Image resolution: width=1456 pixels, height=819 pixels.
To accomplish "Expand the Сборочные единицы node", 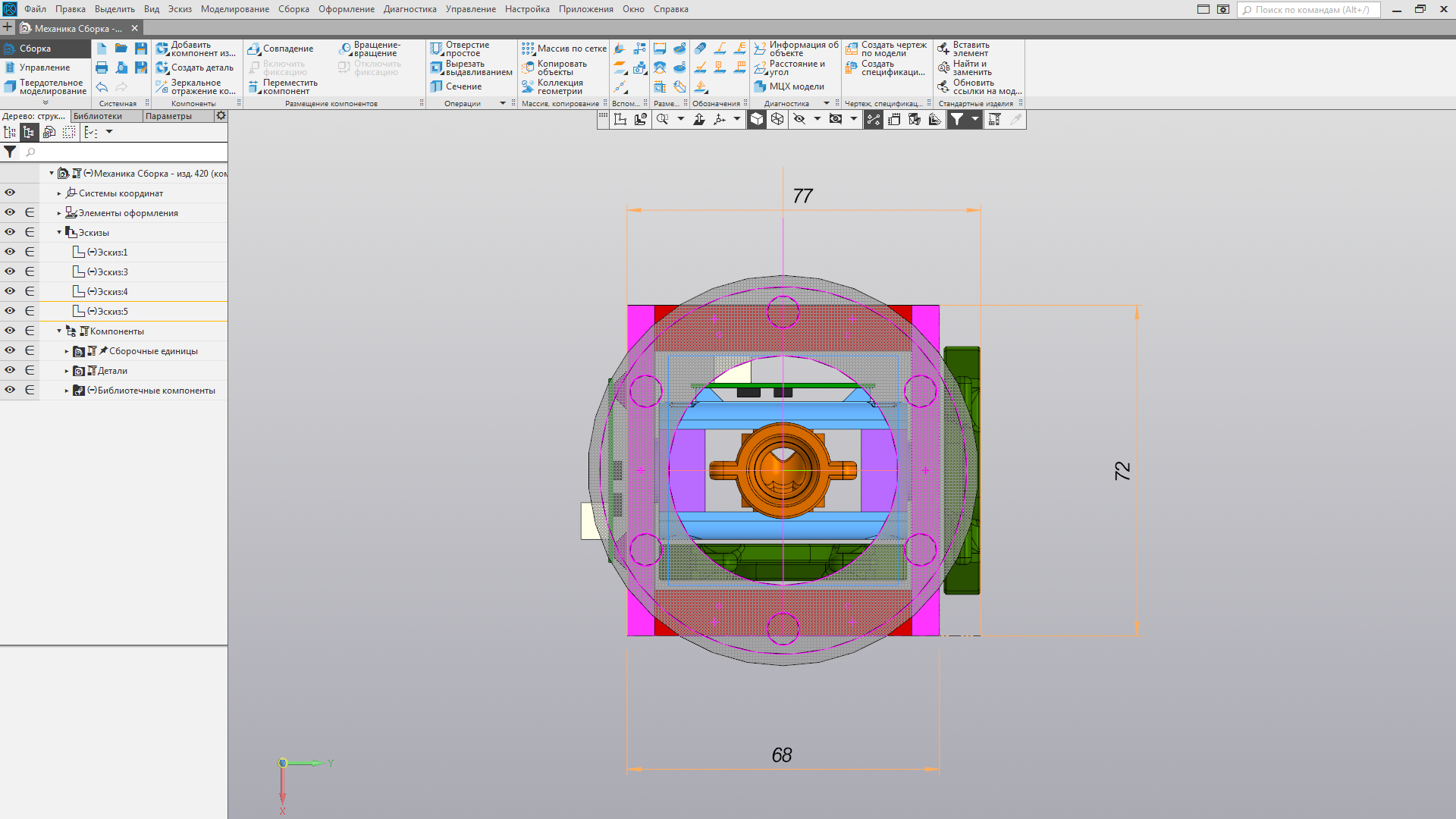I will (x=67, y=351).
